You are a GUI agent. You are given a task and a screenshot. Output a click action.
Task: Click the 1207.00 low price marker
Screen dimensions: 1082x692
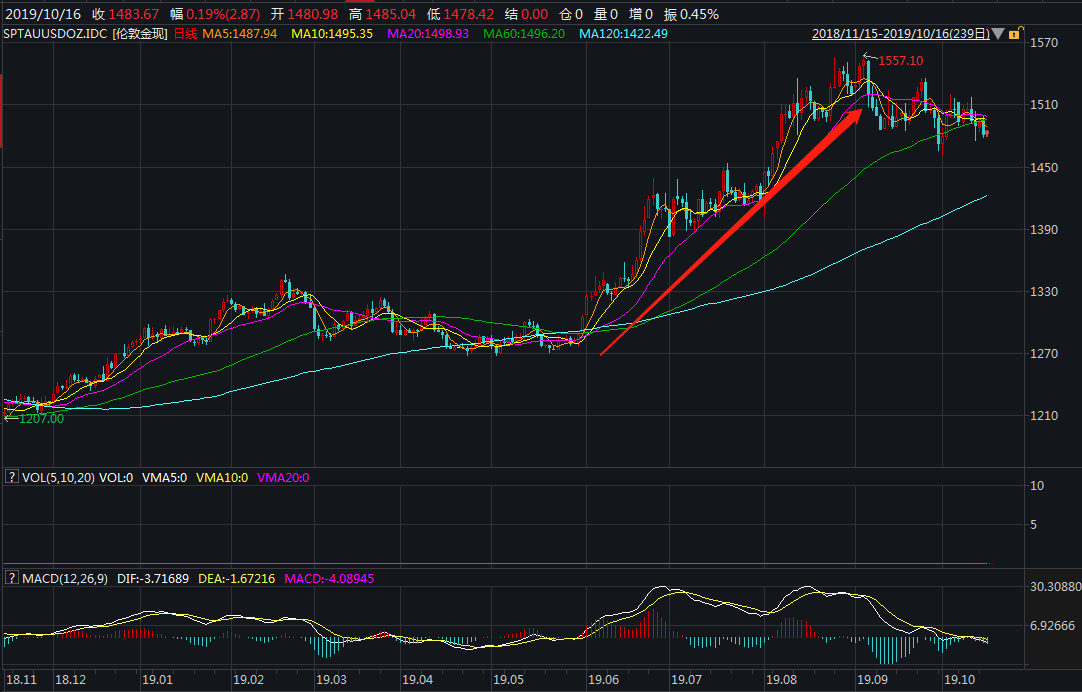point(40,419)
